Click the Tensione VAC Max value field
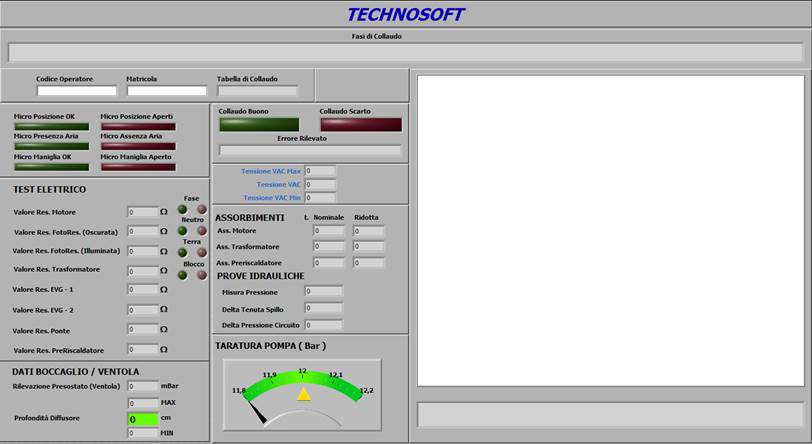Image resolution: width=812 pixels, height=444 pixels. pos(320,171)
